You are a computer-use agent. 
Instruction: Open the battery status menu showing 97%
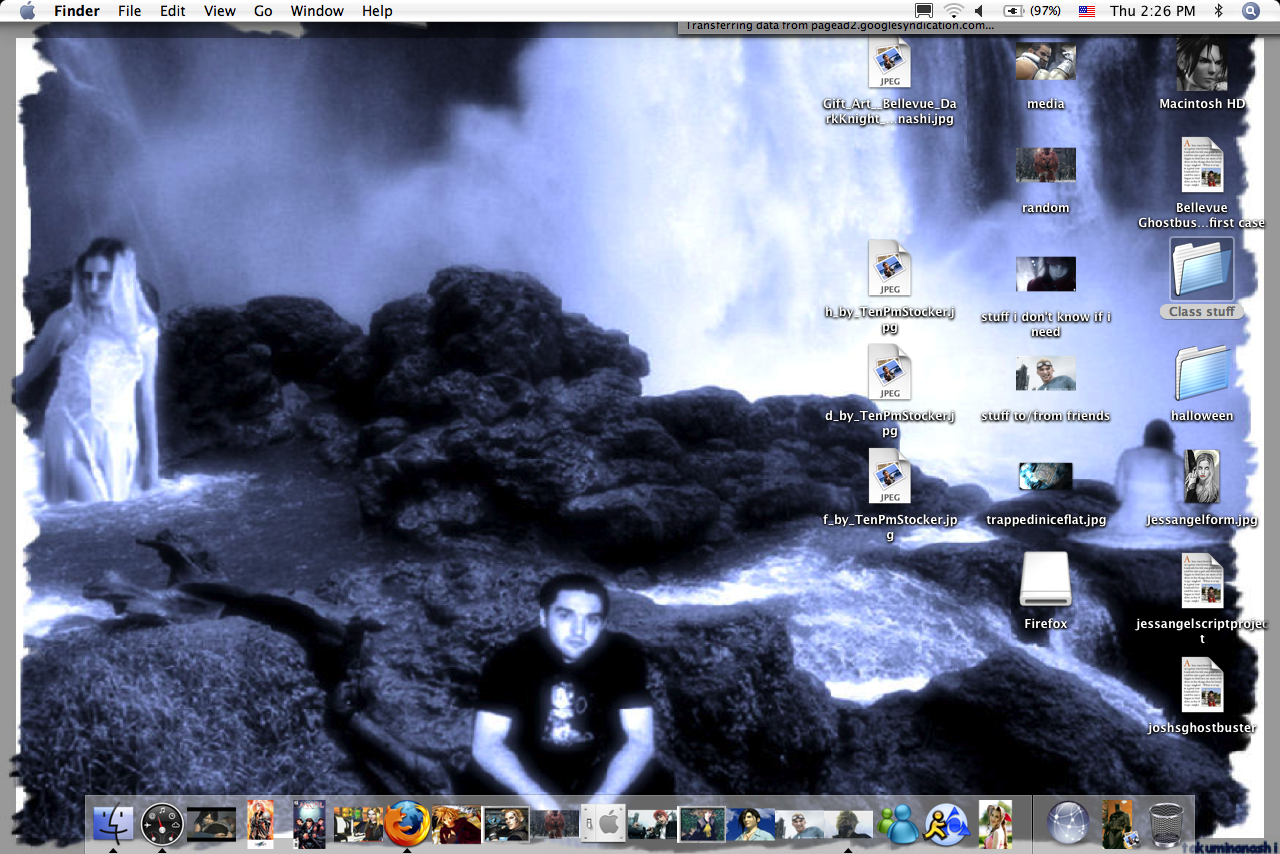pyautogui.click(x=1033, y=11)
